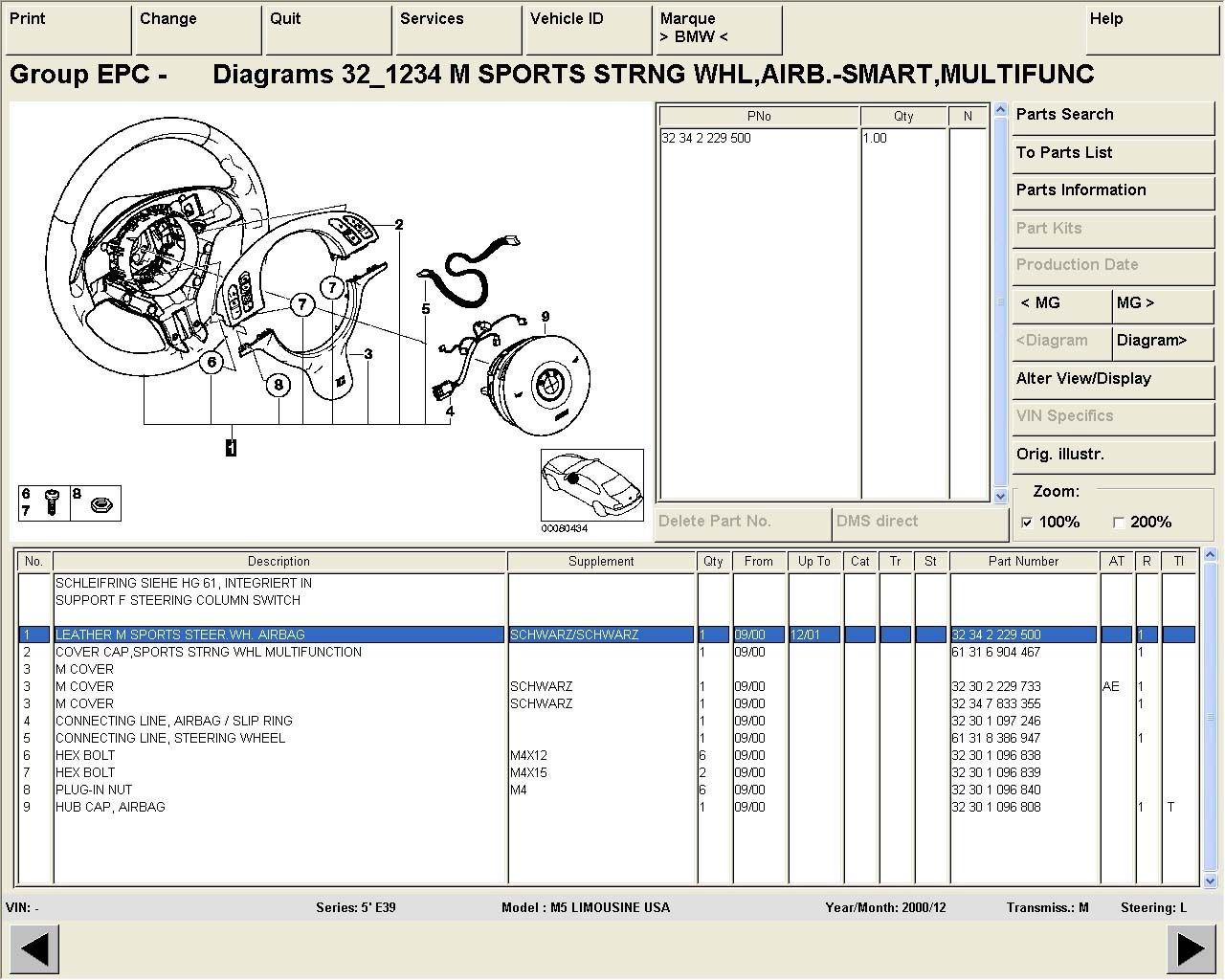Click the Quit menu item

[x=328, y=30]
